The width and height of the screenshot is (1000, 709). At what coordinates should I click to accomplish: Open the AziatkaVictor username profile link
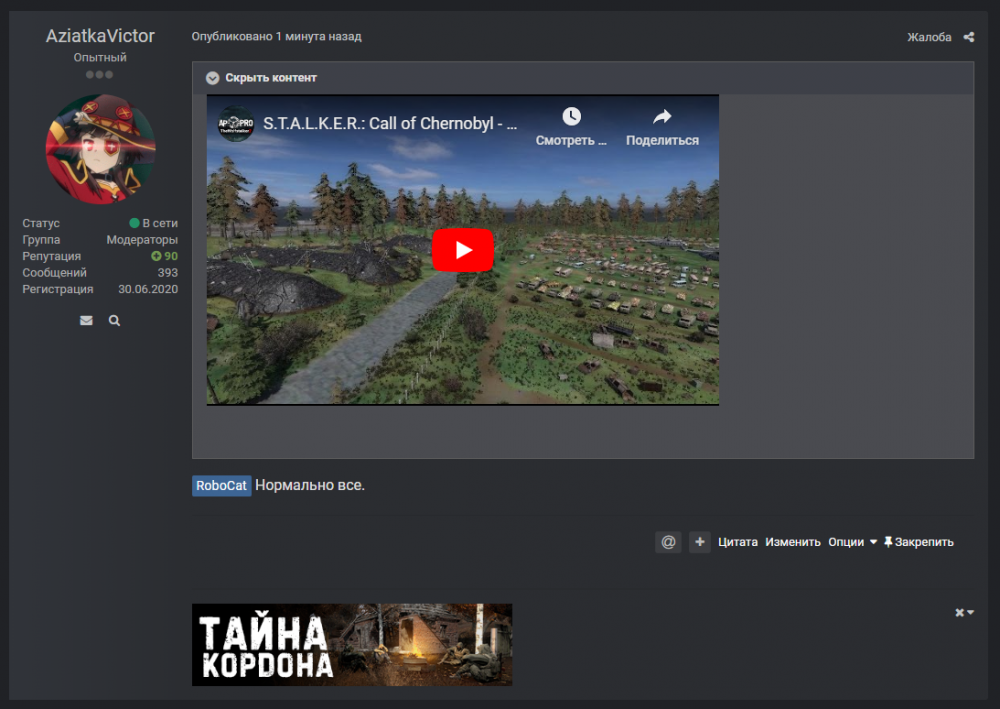pyautogui.click(x=100, y=36)
